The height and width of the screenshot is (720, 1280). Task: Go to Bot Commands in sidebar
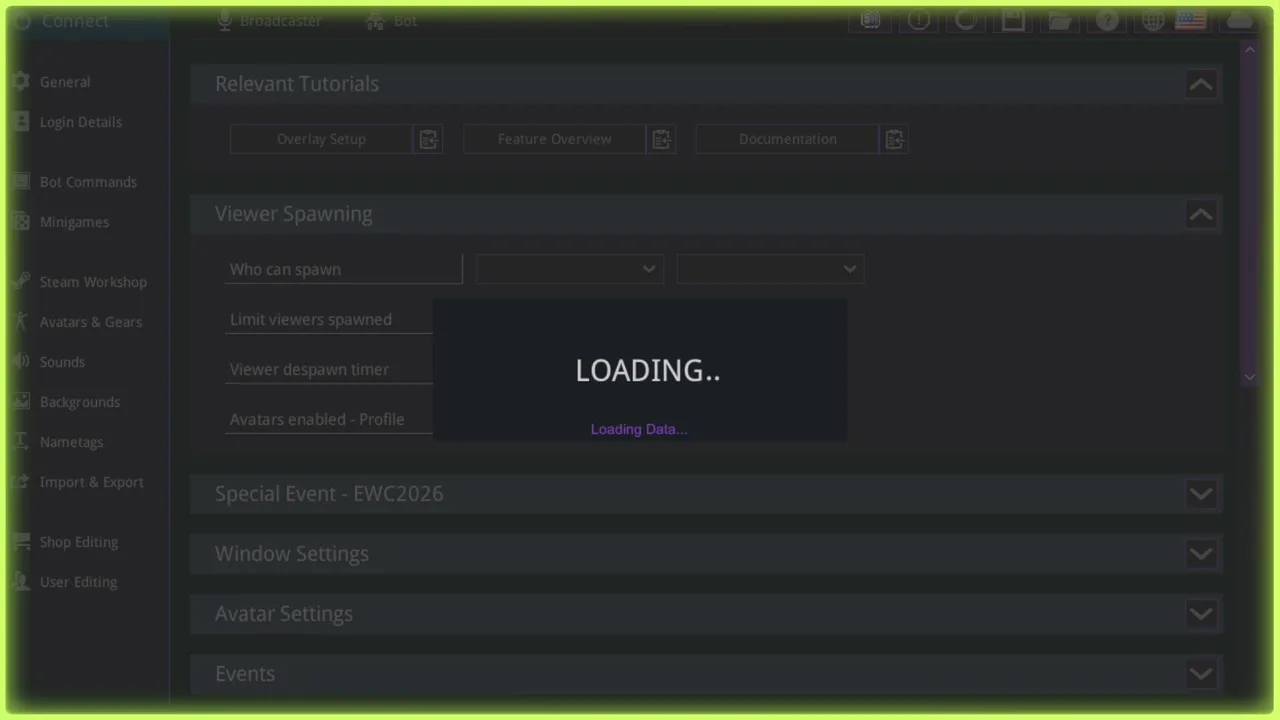(x=88, y=182)
